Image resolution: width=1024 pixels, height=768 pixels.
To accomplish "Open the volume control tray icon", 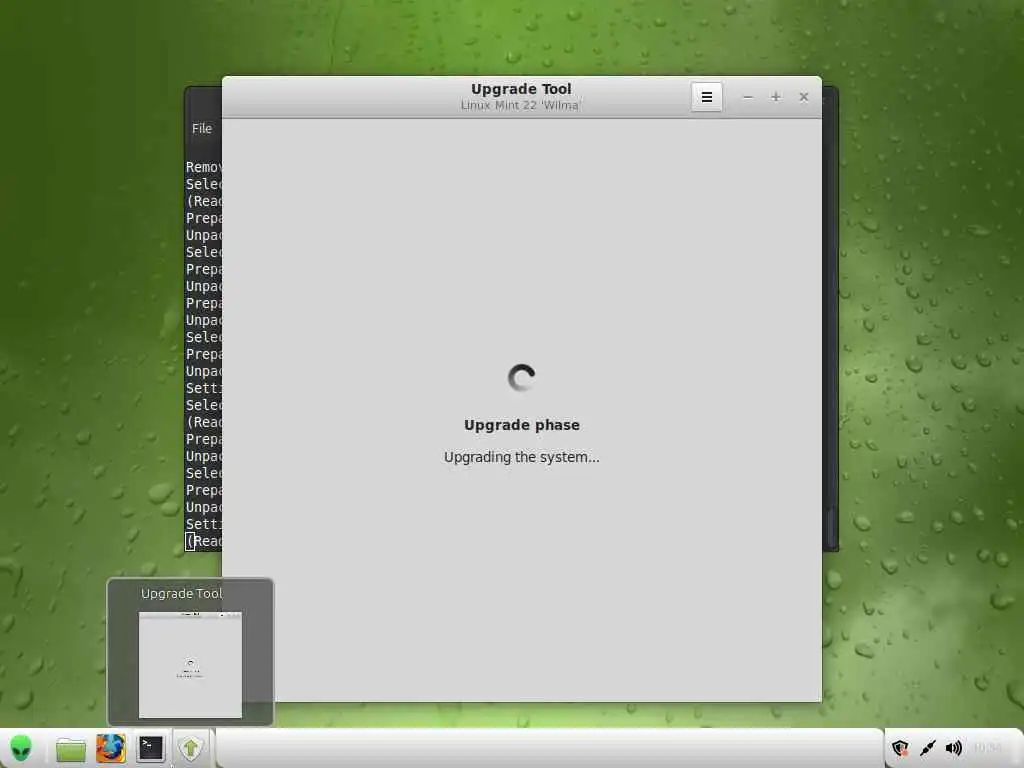I will click(953, 748).
